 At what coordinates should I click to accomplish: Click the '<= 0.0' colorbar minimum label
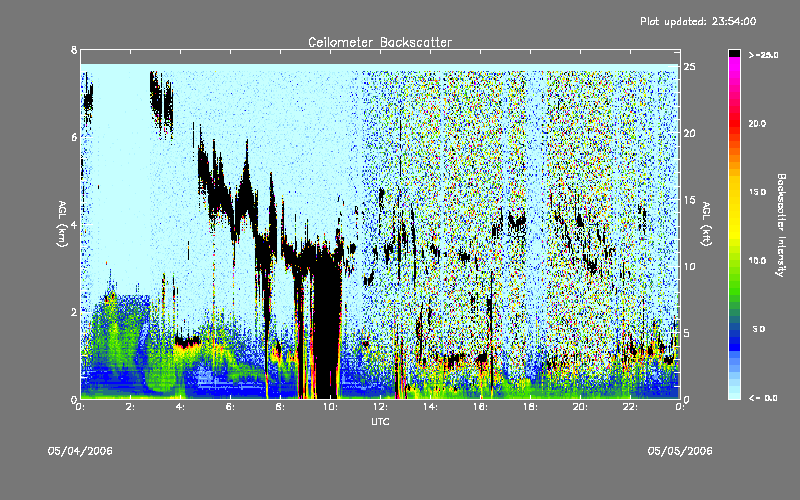tap(763, 398)
